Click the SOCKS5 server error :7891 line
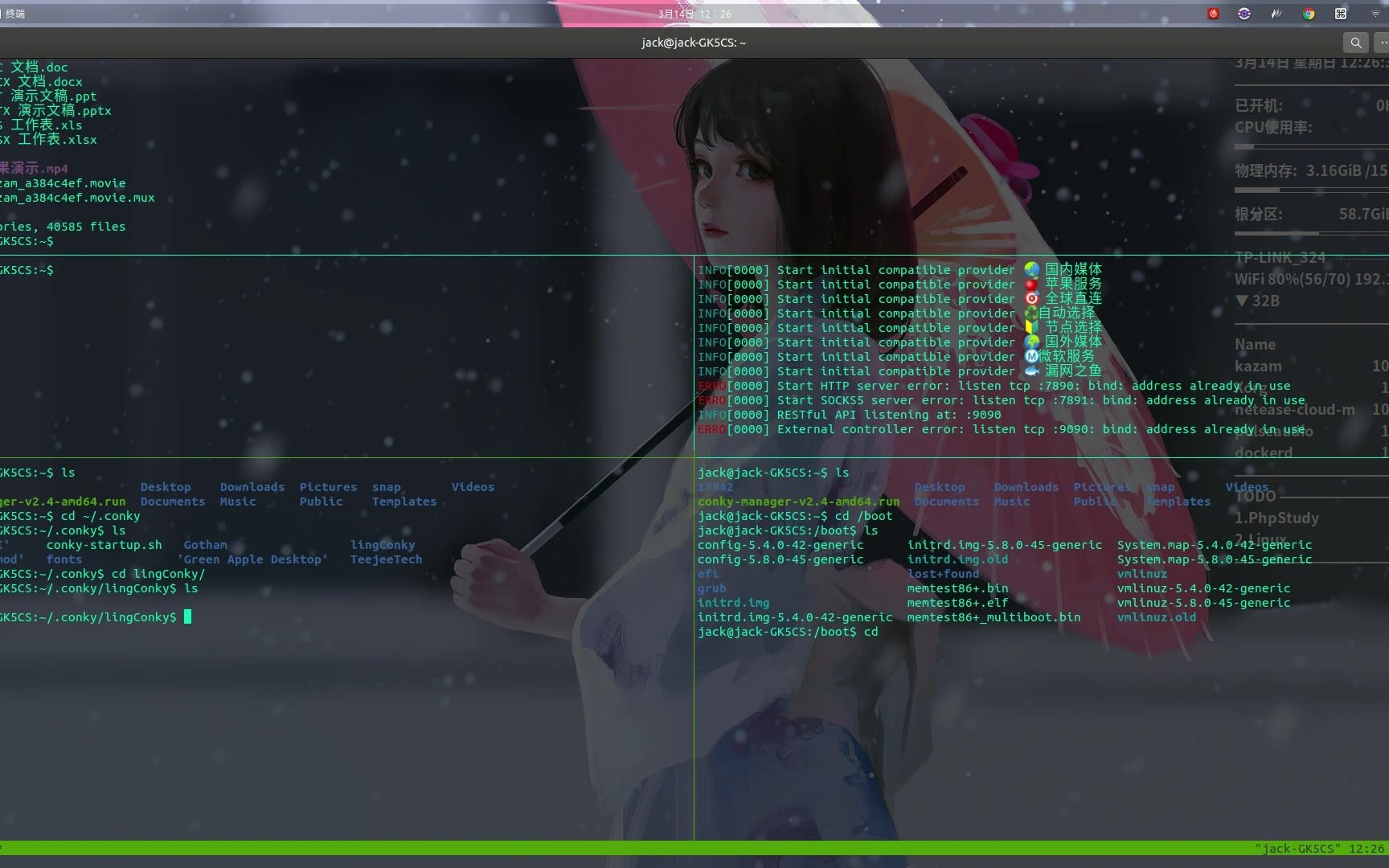This screenshot has width=1389, height=868. pos(1001,400)
